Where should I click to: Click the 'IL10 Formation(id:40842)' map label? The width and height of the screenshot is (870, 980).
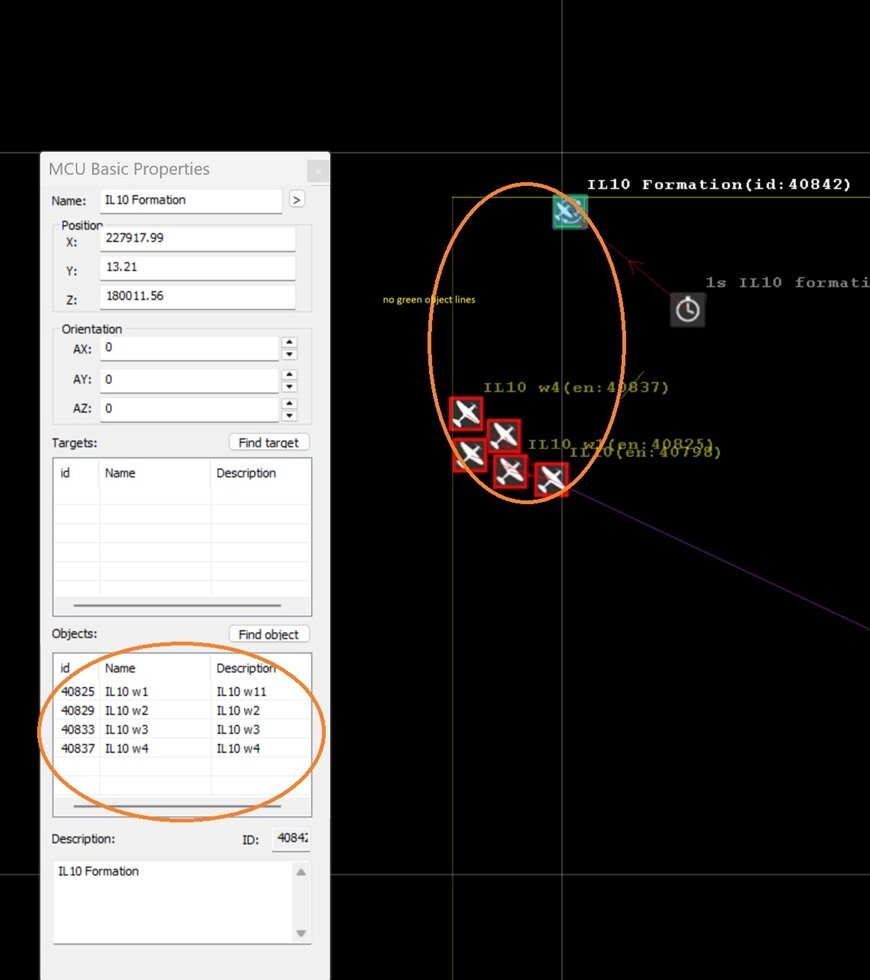[x=719, y=184]
